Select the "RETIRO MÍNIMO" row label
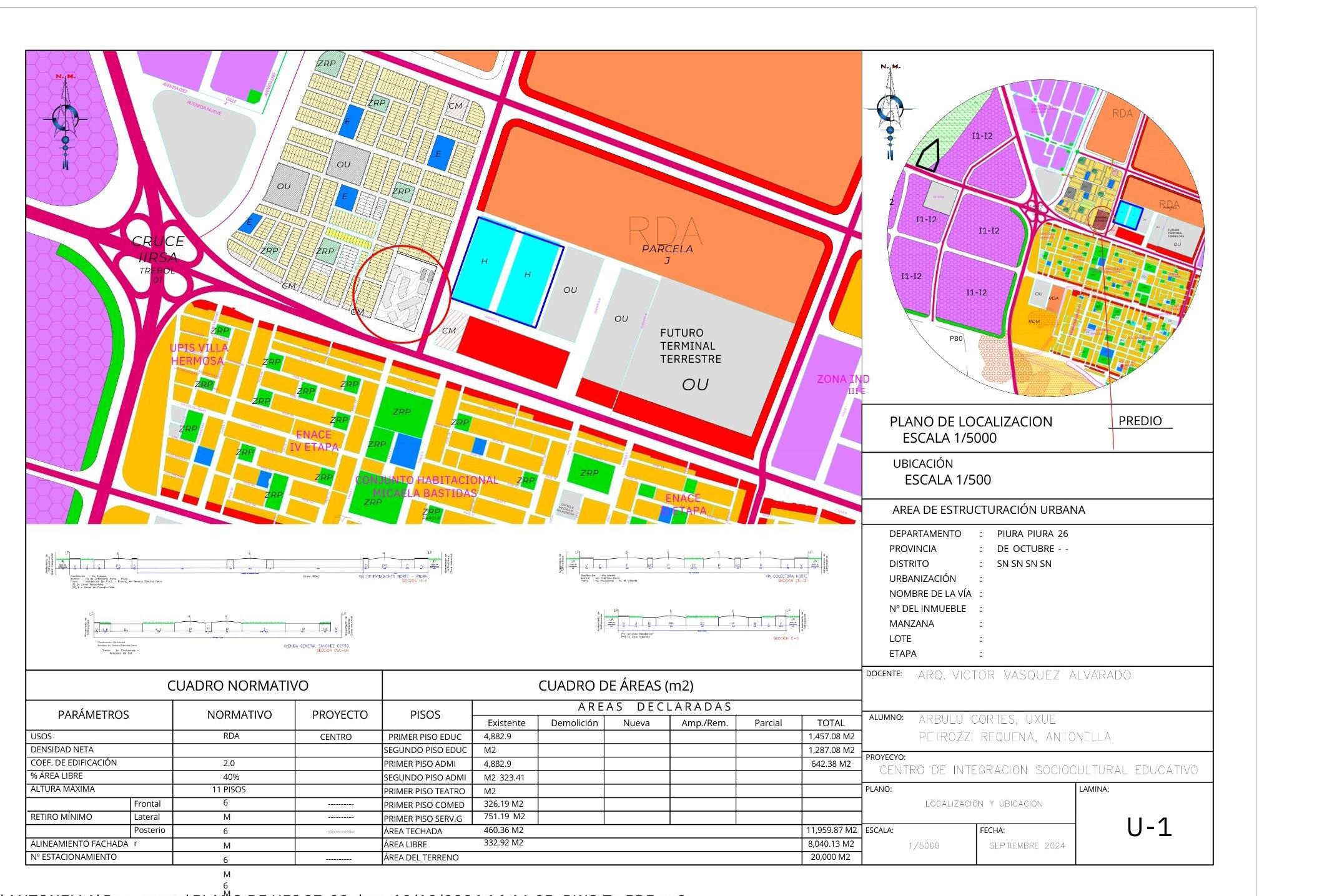The image size is (1322, 896). 61,817
